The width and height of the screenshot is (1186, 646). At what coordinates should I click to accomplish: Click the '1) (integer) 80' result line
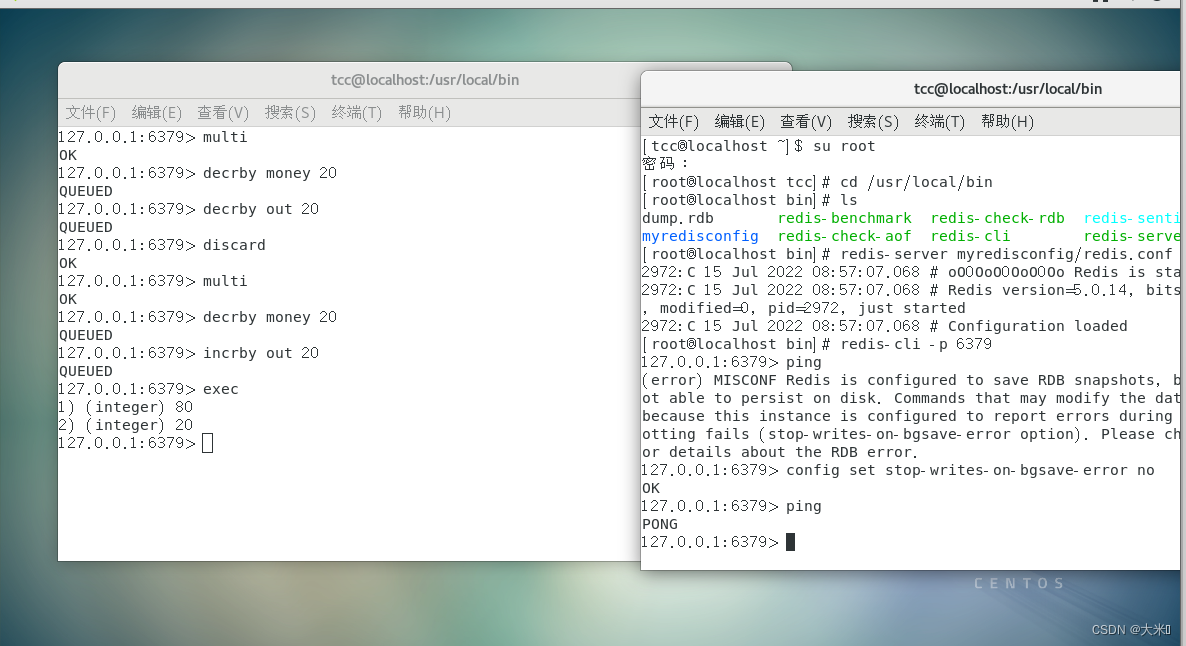pyautogui.click(x=126, y=407)
